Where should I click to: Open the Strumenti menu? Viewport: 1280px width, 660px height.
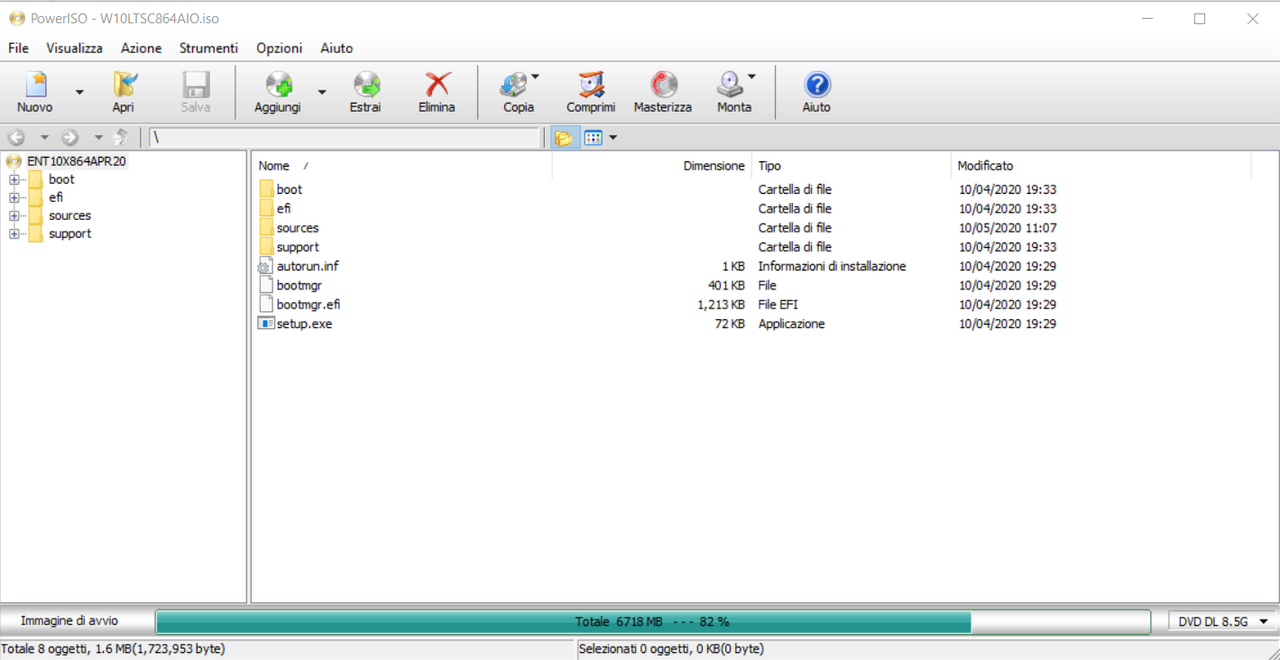[208, 48]
